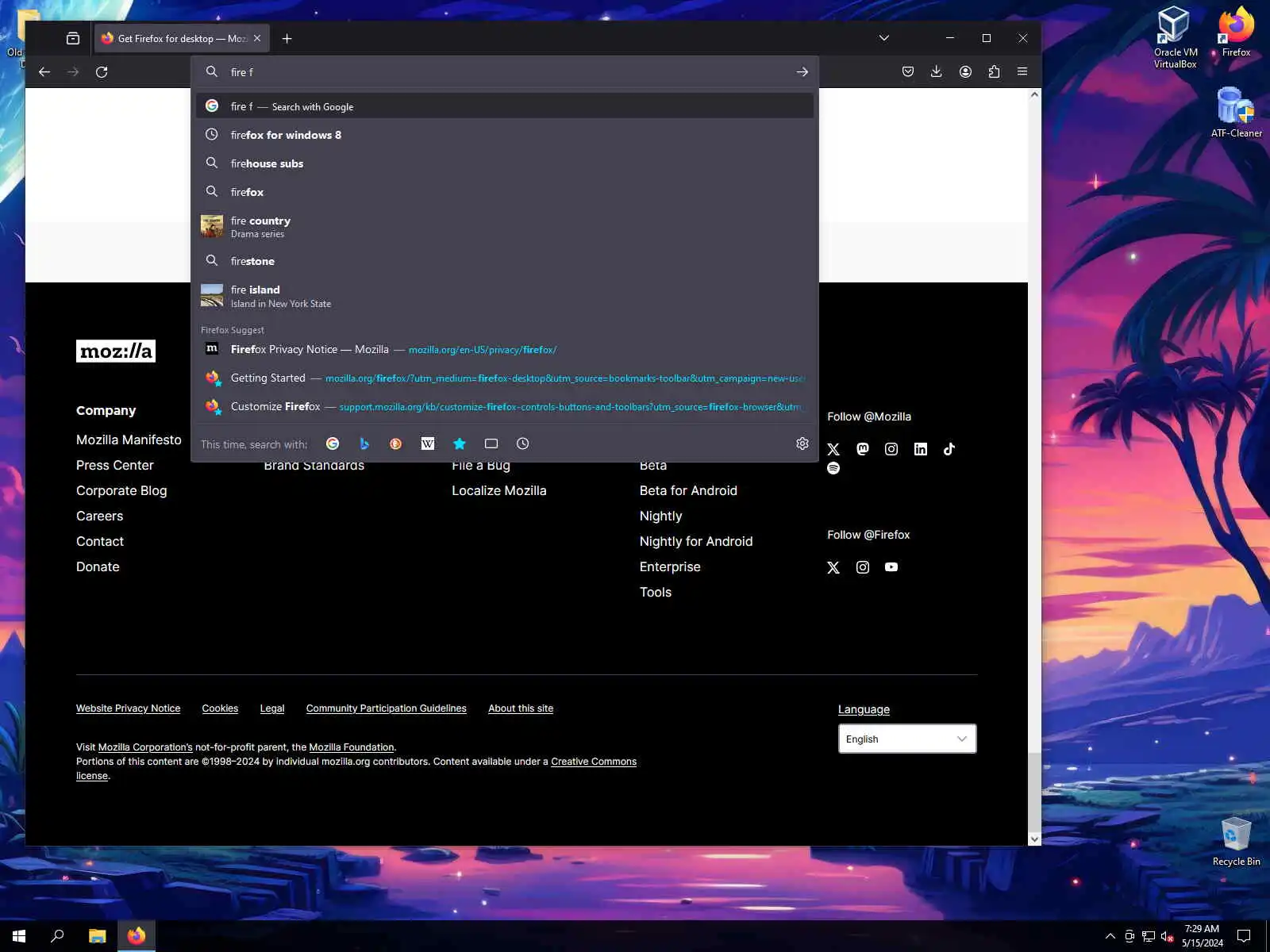The image size is (1270, 952).
Task: Click the moz://a logo
Action: 116,351
